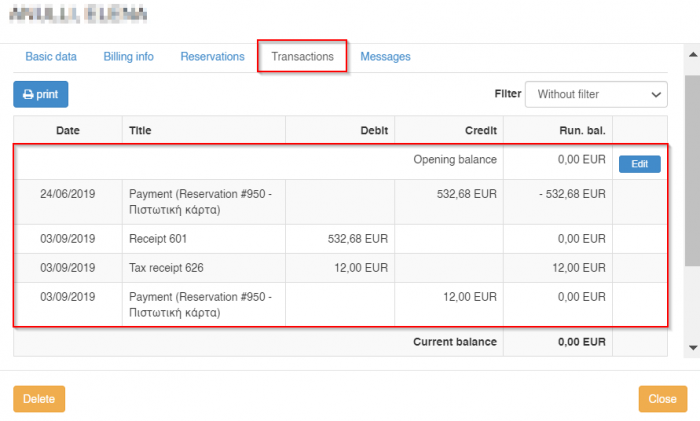Click the Credit column header
700x421 pixels.
click(480, 130)
